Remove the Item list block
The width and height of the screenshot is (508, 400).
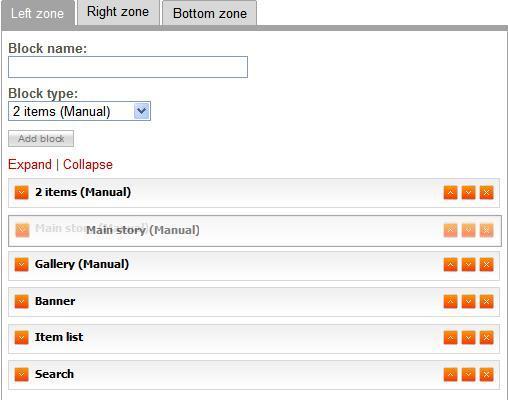(486, 338)
